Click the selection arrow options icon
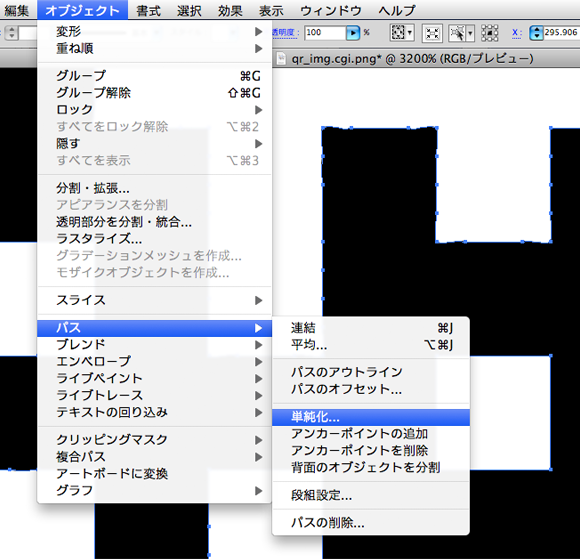The width and height of the screenshot is (580, 559). point(457,33)
